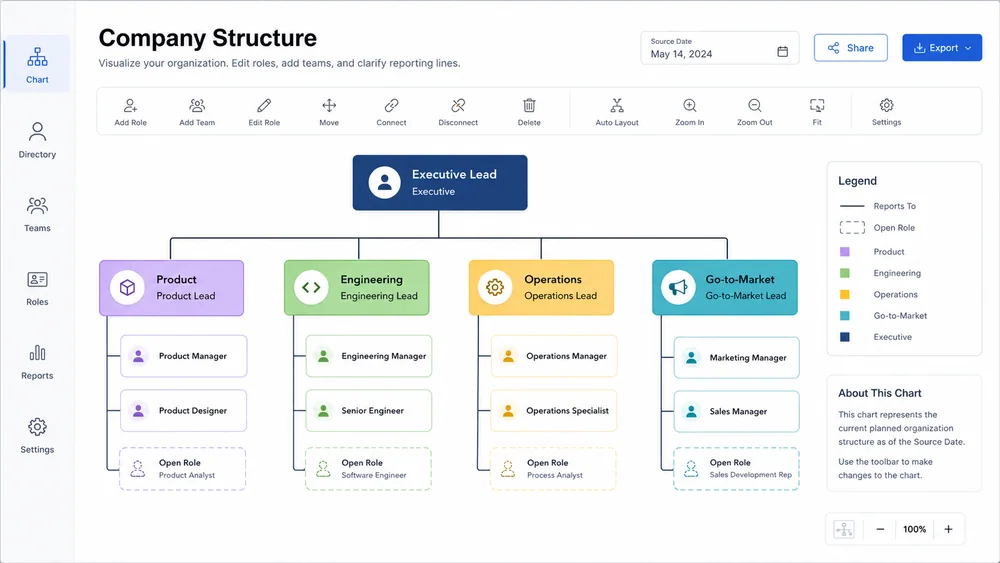Image resolution: width=1000 pixels, height=563 pixels.
Task: Click the Legend heading
Action: [857, 181]
